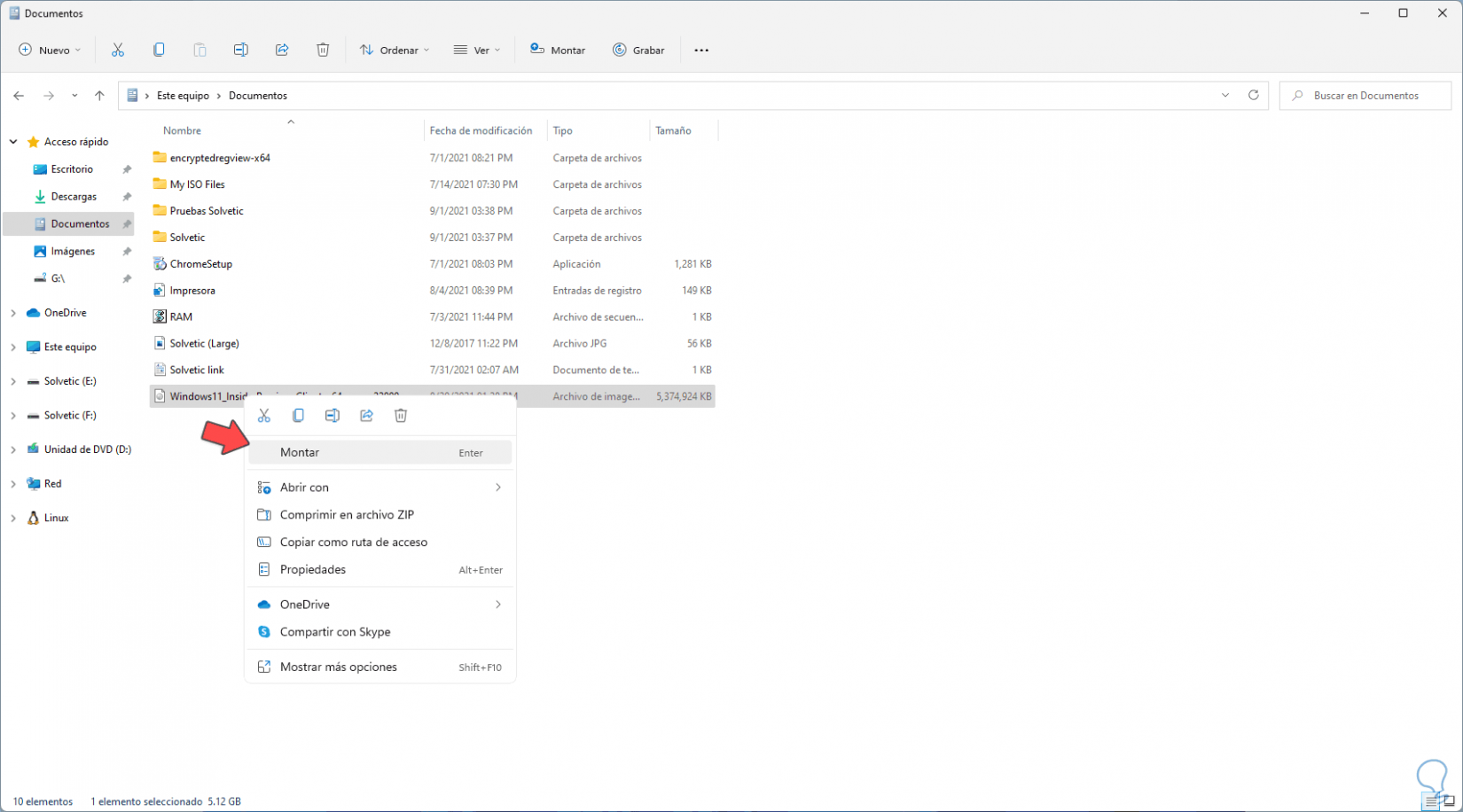The width and height of the screenshot is (1463, 812).
Task: Open Imágenes in the sidebar
Action: [x=73, y=252]
